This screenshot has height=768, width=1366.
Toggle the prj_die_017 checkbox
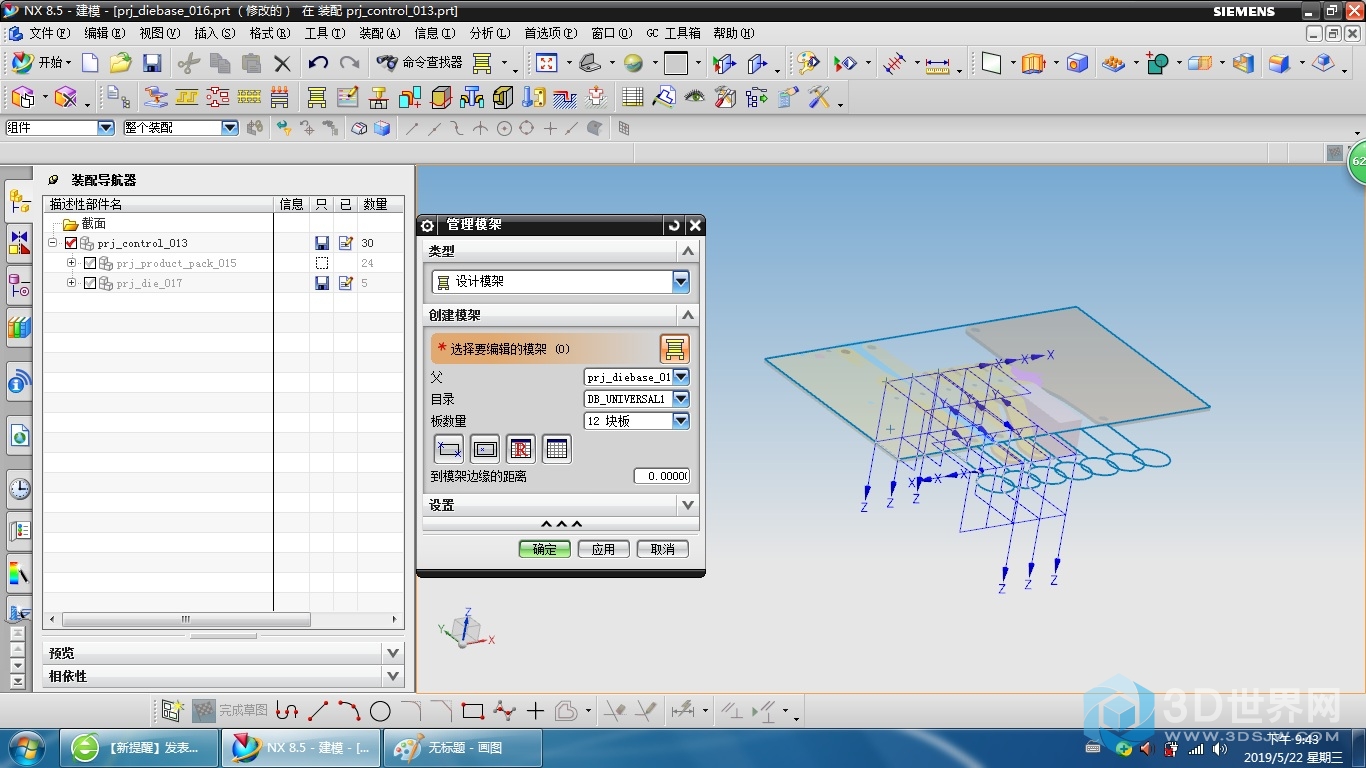90,283
